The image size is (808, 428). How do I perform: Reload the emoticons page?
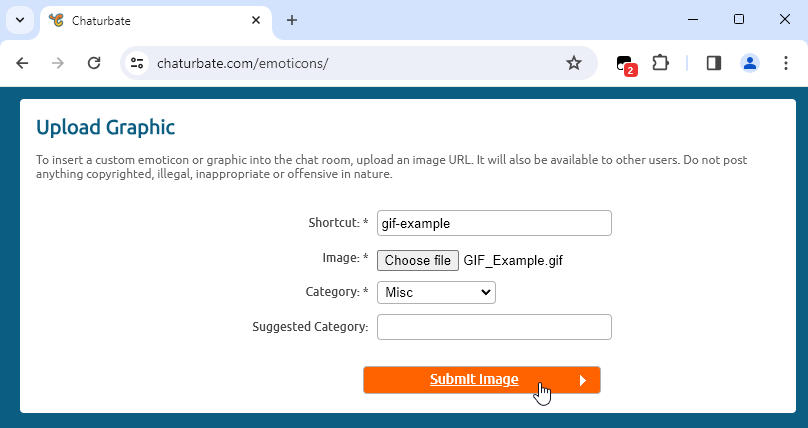click(94, 63)
